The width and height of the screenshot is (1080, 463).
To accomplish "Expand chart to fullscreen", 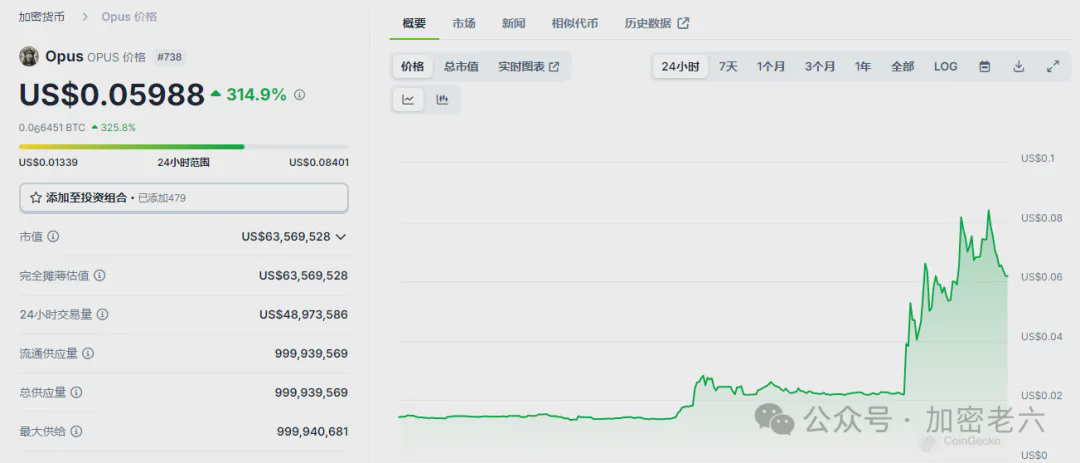I will click(1052, 67).
